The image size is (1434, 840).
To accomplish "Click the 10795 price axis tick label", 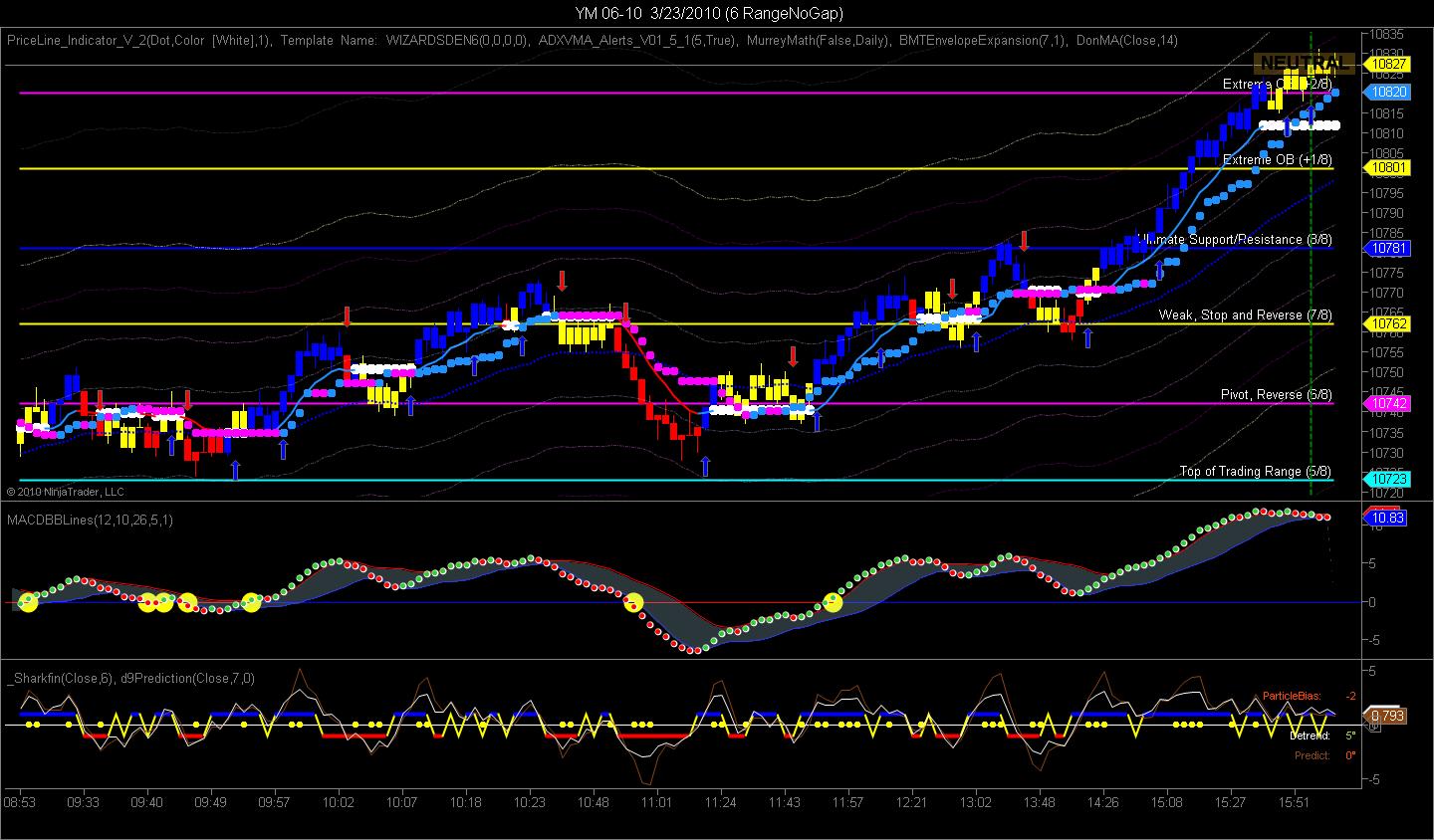I will click(1388, 193).
